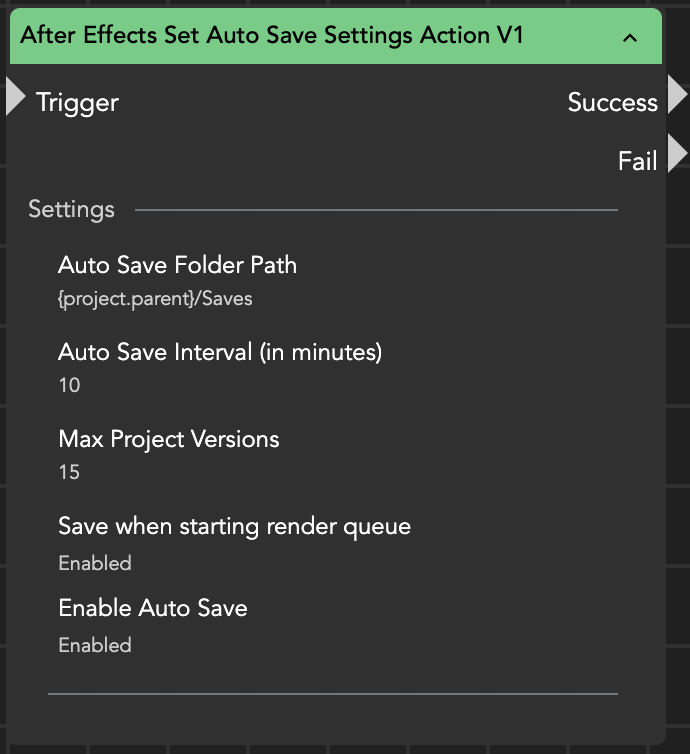
Task: Click the Fail output port arrow
Action: tap(677, 155)
